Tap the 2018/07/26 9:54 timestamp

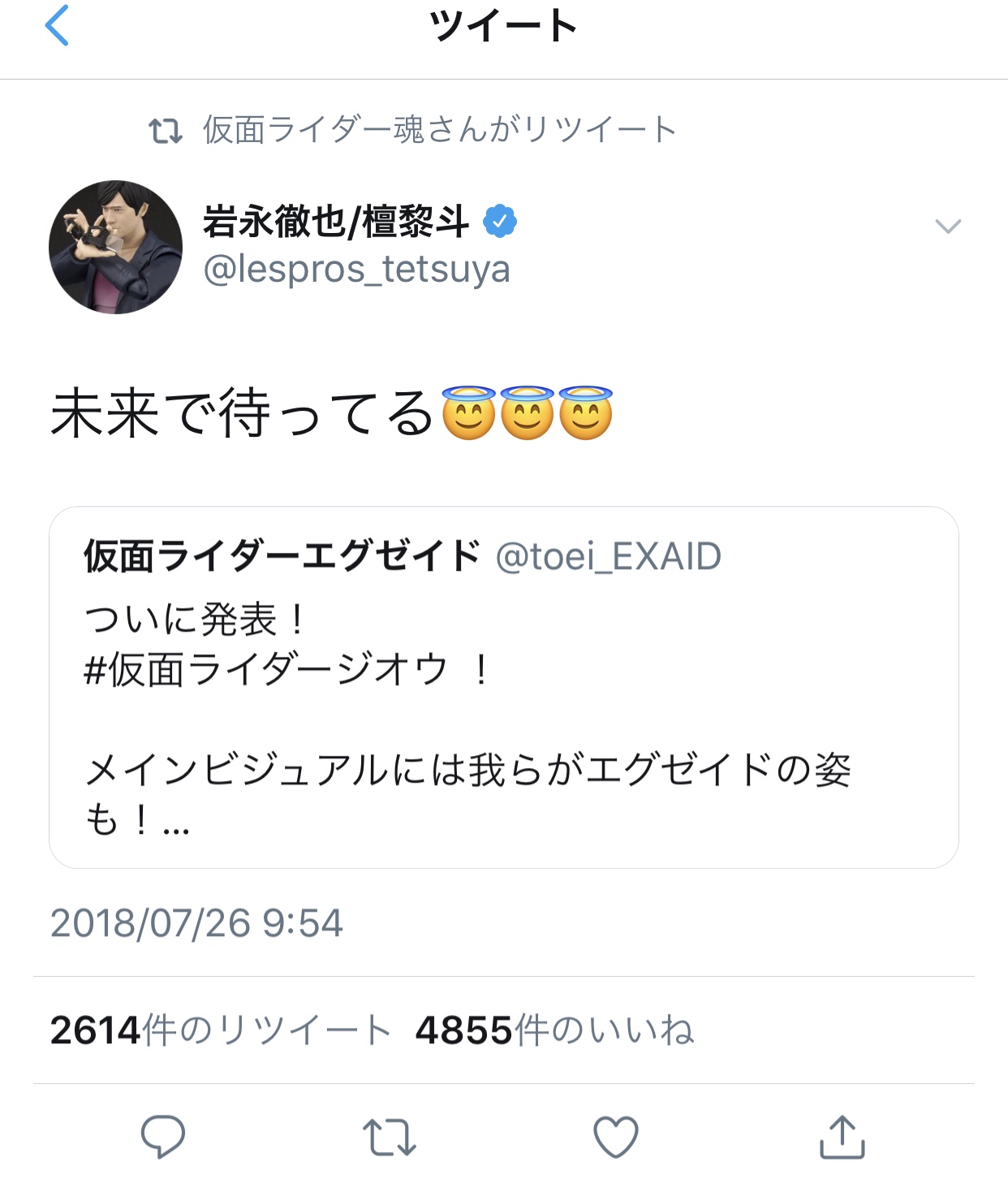(x=196, y=923)
